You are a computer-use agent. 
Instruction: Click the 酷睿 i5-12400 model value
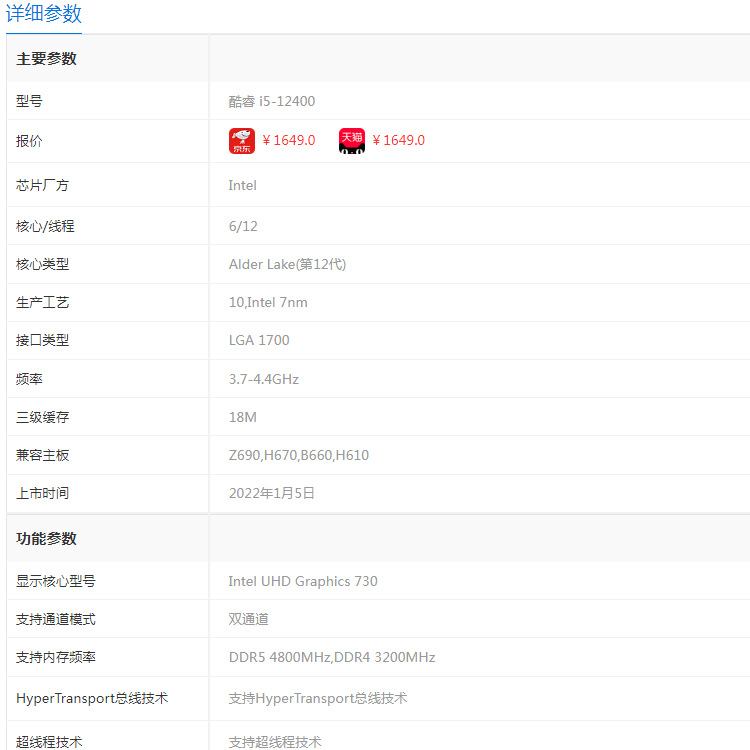272,101
